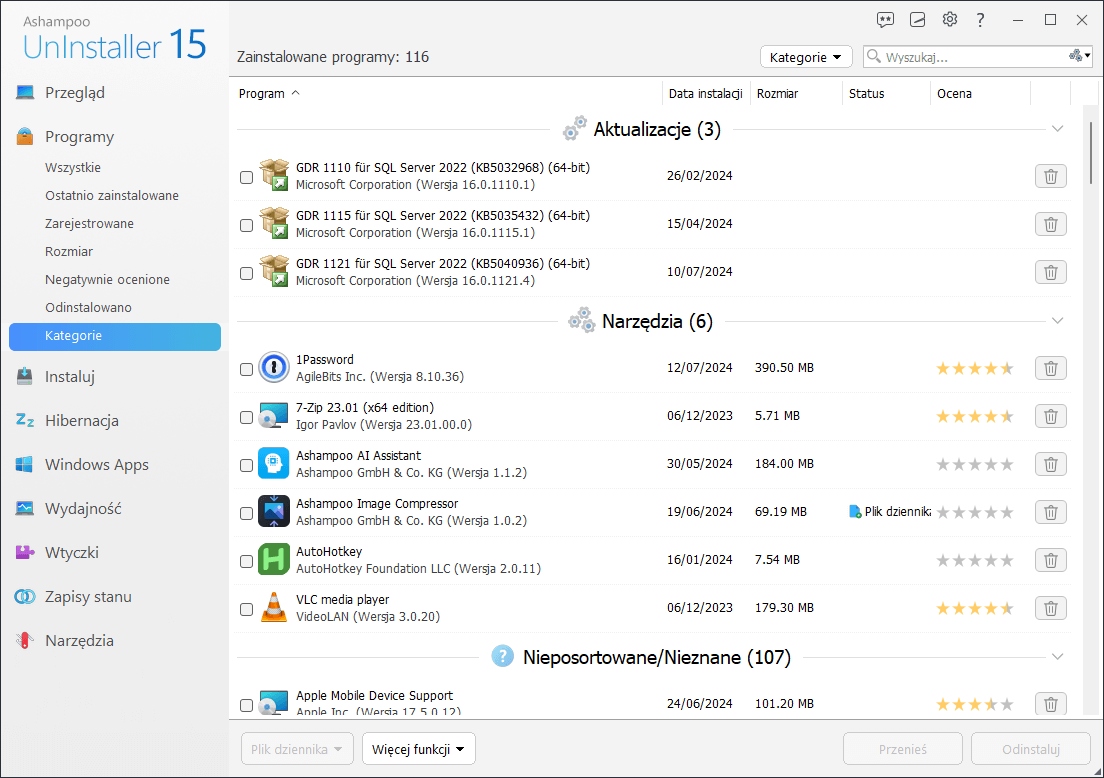1104x778 pixels.
Task: Open the Kategorie dropdown filter
Action: pyautogui.click(x=805, y=57)
